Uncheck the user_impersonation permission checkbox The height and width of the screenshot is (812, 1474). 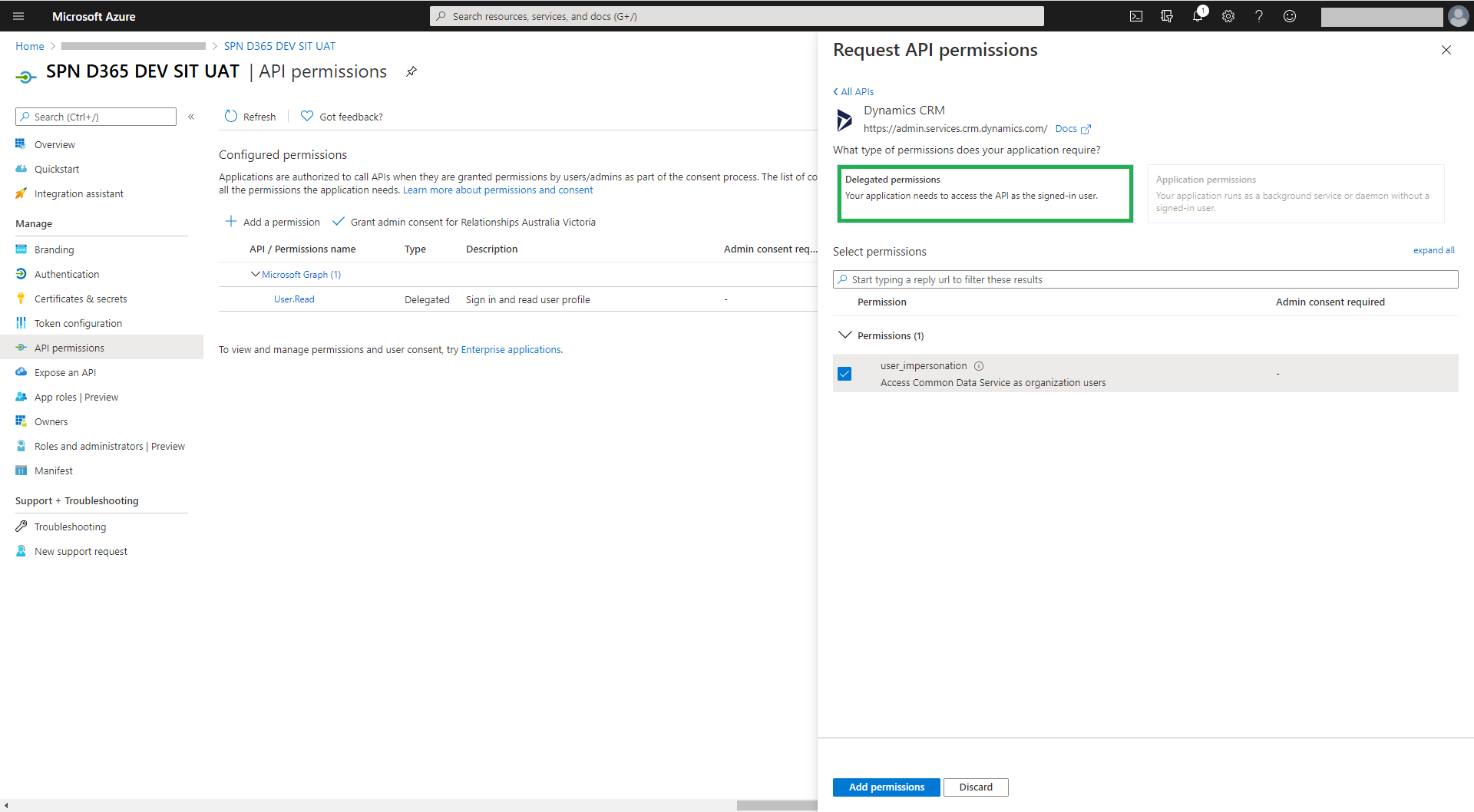point(844,374)
